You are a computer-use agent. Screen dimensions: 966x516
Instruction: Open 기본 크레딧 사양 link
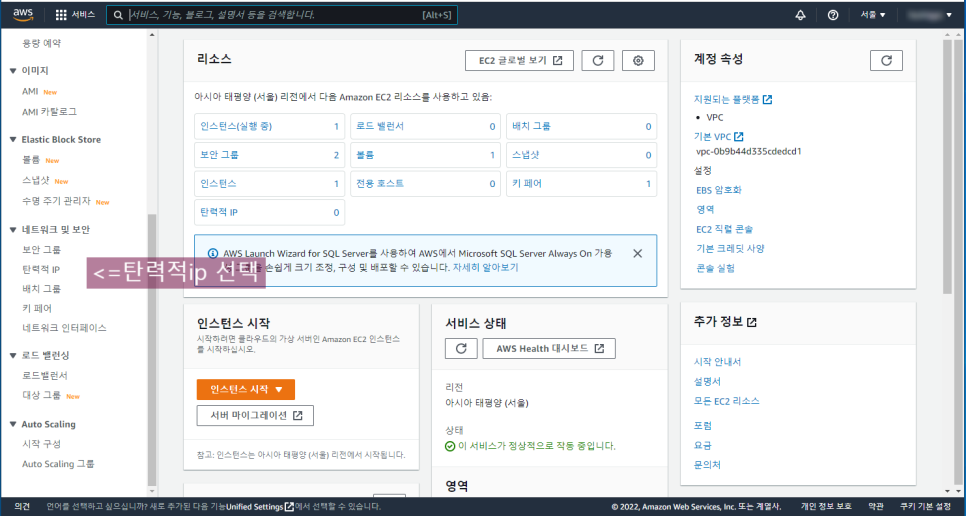tap(730, 249)
